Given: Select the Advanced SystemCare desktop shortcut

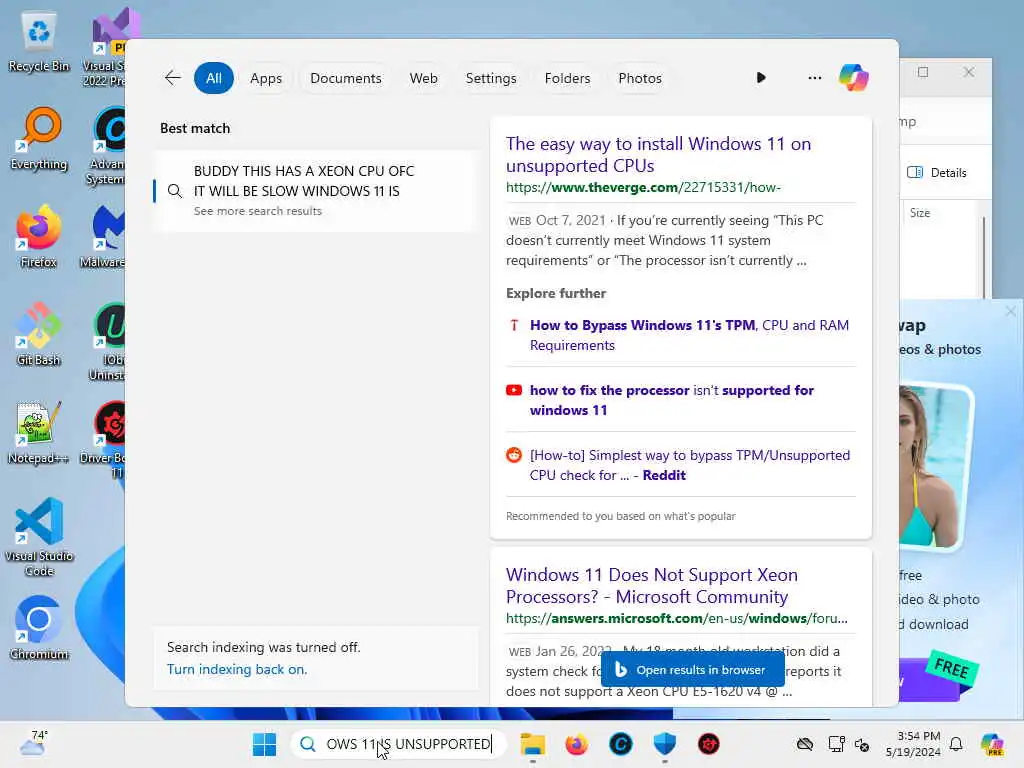Looking at the screenshot, I should pos(106,145).
